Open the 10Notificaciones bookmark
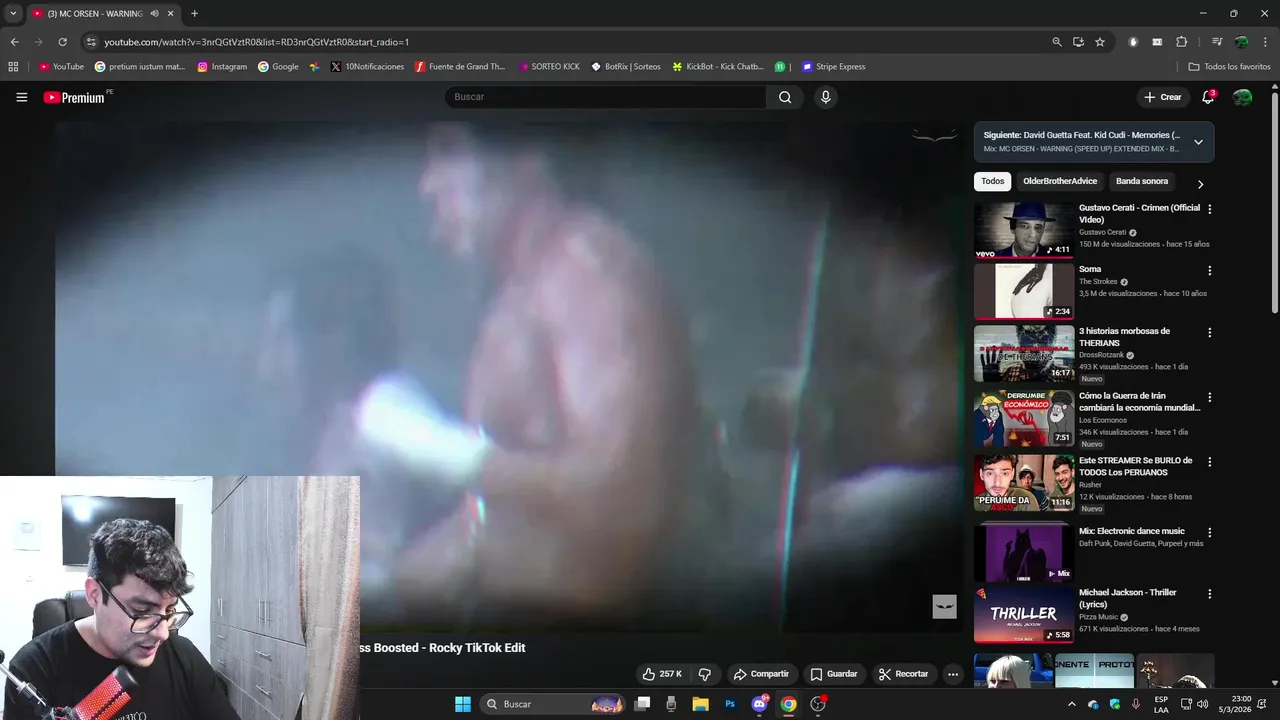This screenshot has height=720, width=1280. [367, 67]
